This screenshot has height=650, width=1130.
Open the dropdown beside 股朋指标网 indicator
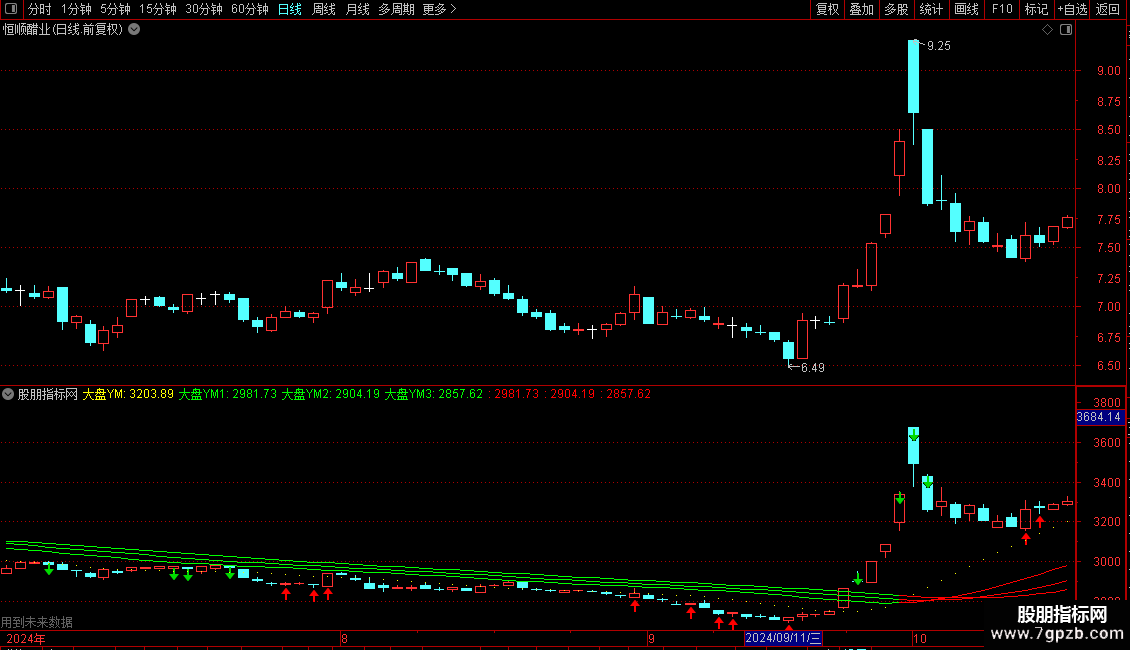tap(8, 394)
